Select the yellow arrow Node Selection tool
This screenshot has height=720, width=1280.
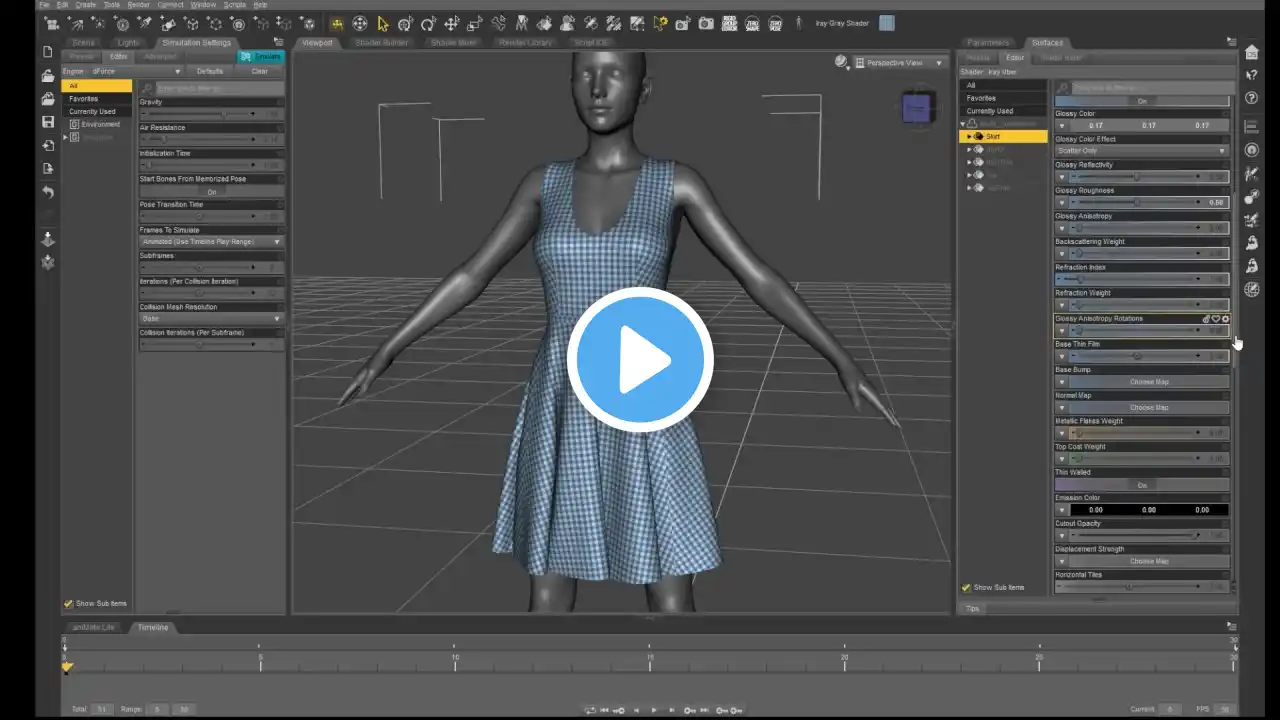(382, 24)
